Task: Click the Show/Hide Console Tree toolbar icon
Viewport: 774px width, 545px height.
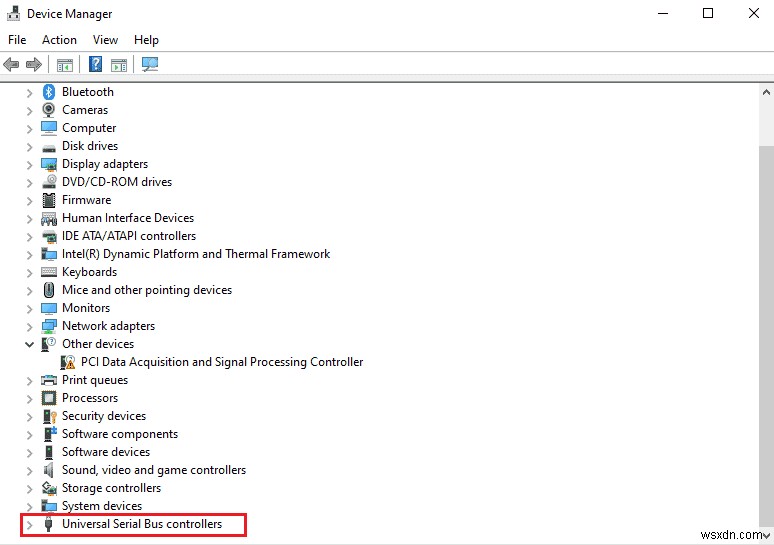Action: [65, 64]
